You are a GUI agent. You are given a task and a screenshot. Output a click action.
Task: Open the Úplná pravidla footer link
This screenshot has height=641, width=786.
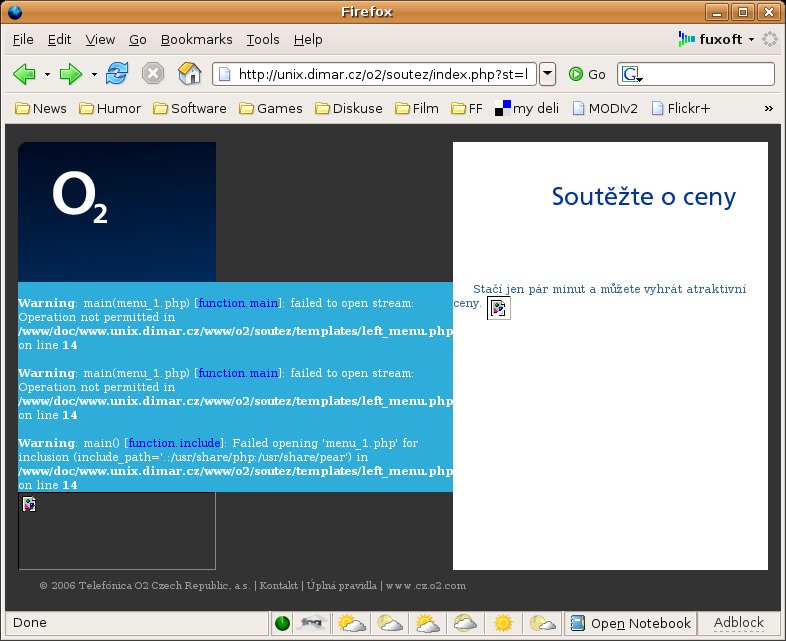[x=342, y=585]
